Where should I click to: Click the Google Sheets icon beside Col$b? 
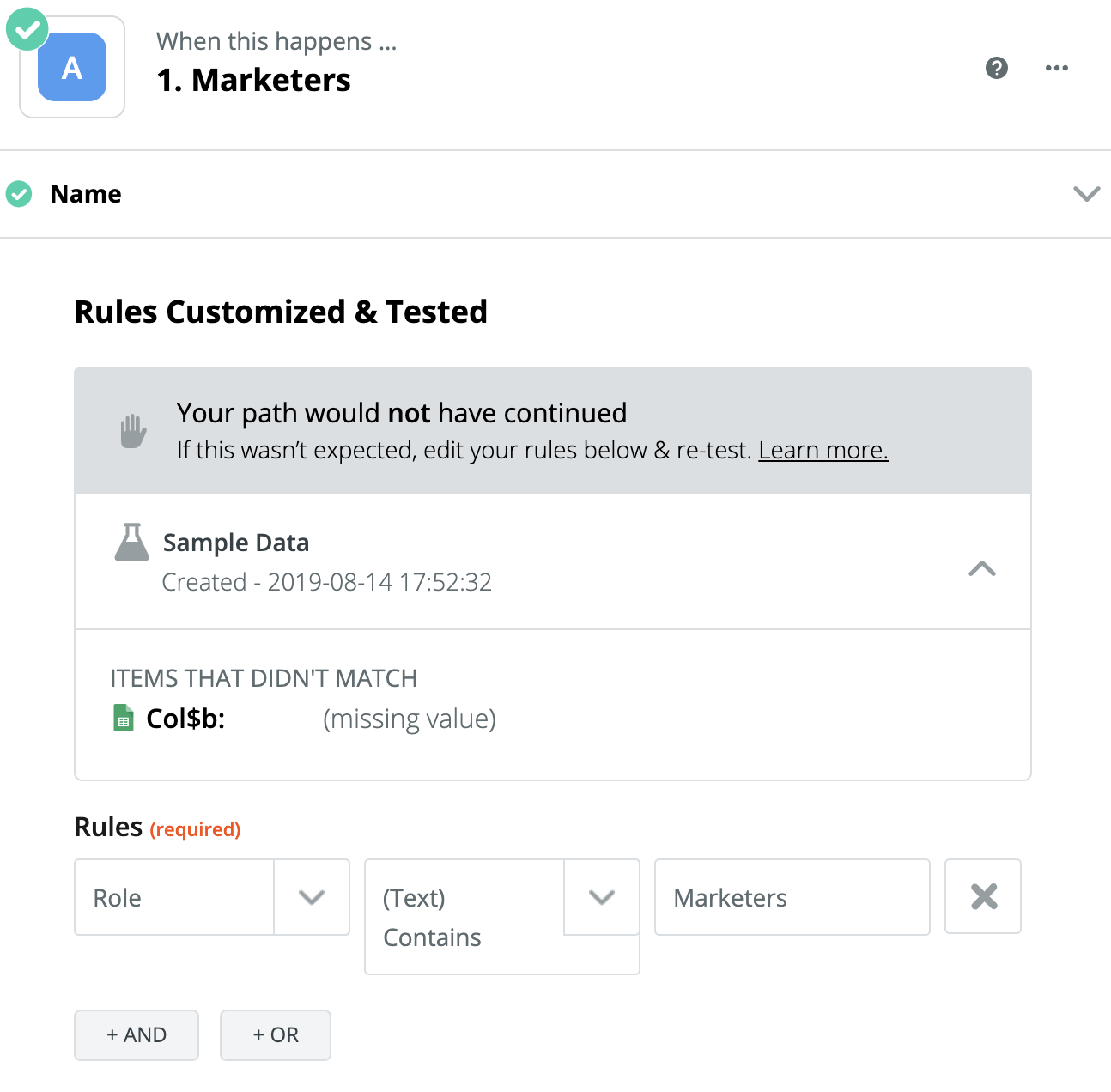click(124, 719)
